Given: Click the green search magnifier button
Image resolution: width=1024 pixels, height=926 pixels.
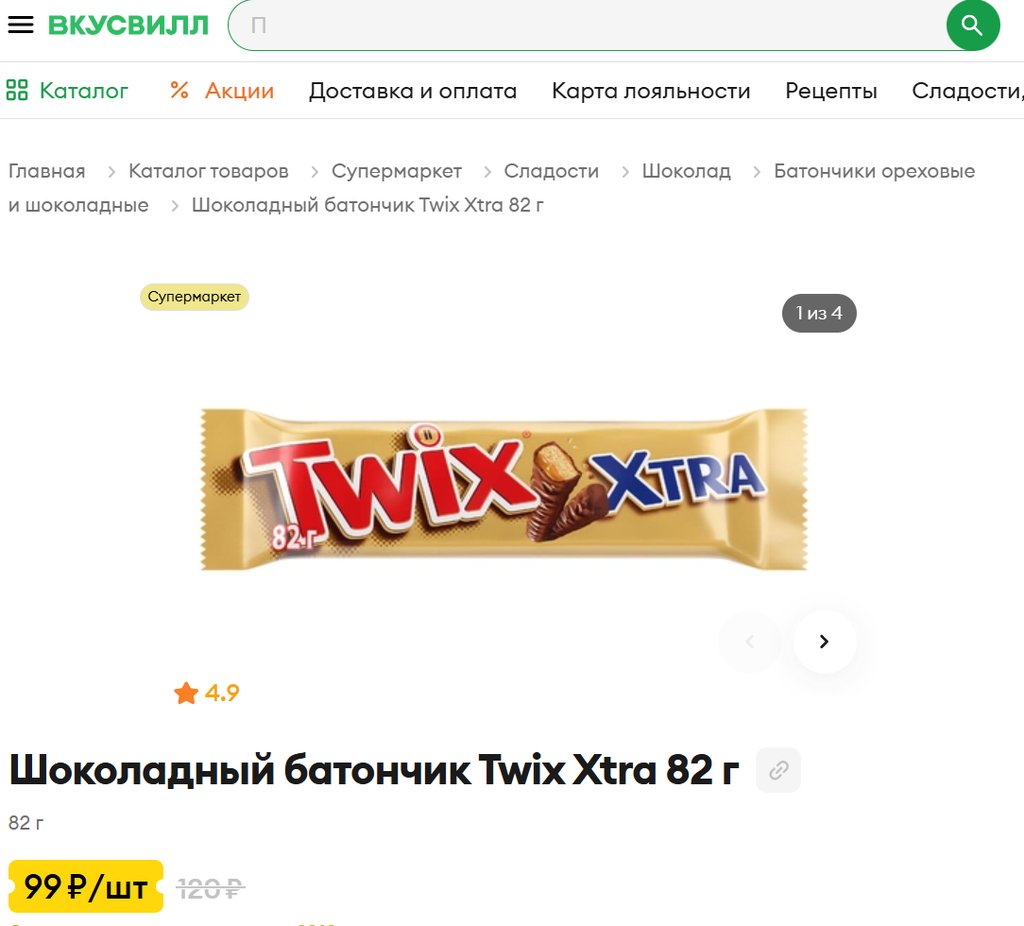Looking at the screenshot, I should click(x=972, y=25).
